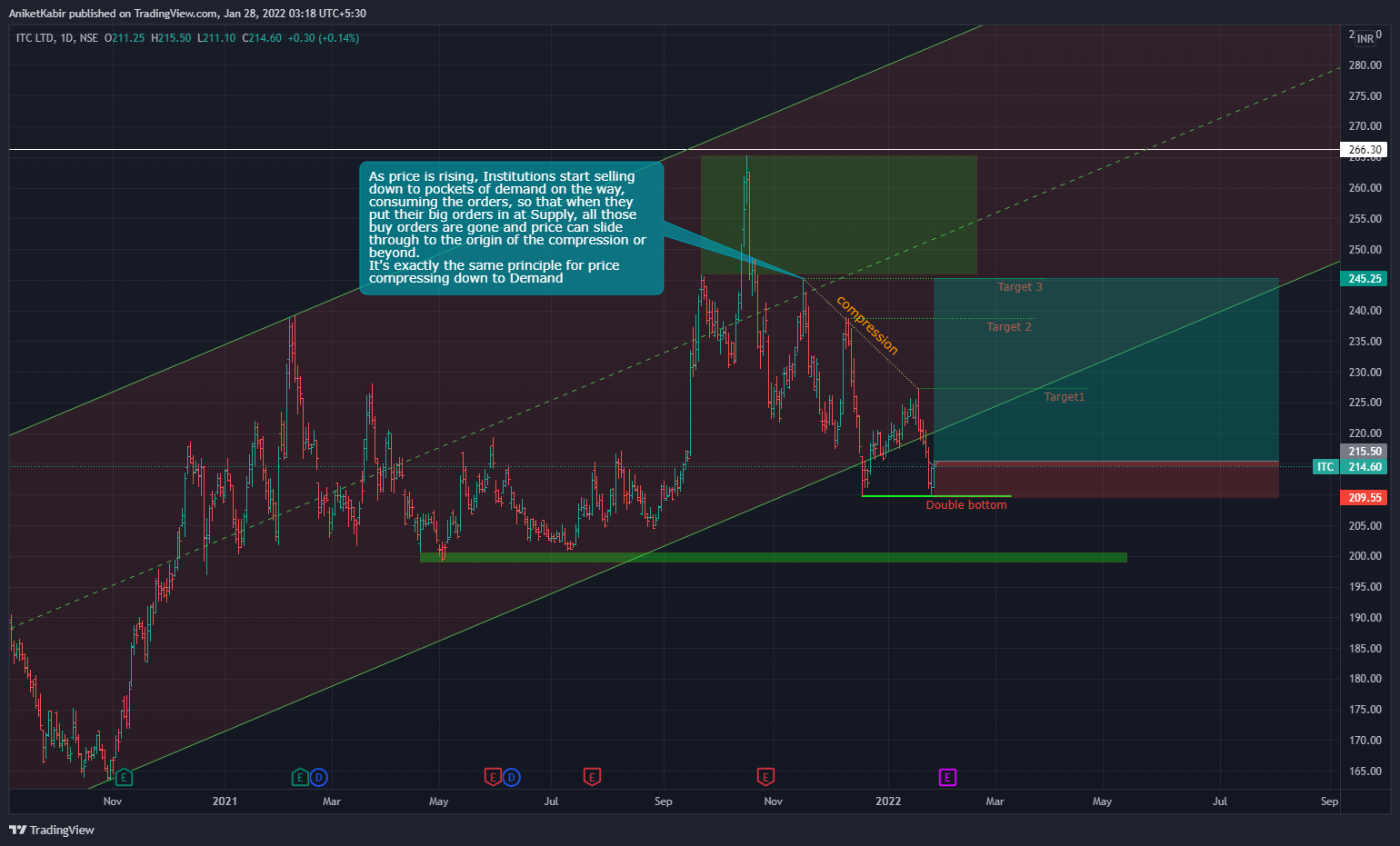Click the 240.00 price axis label

(1365, 311)
